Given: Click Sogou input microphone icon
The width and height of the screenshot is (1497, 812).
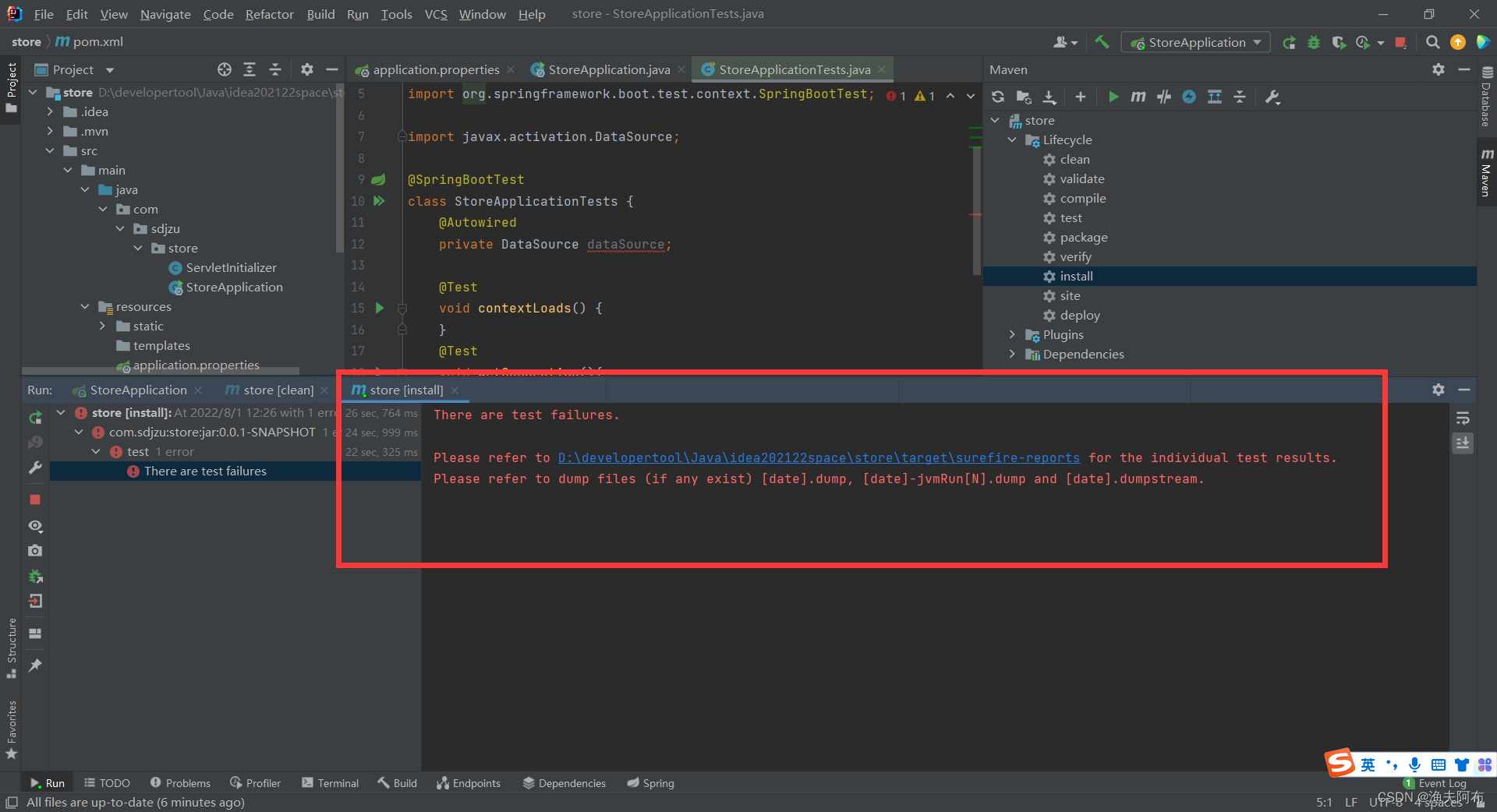Looking at the screenshot, I should 1415,764.
